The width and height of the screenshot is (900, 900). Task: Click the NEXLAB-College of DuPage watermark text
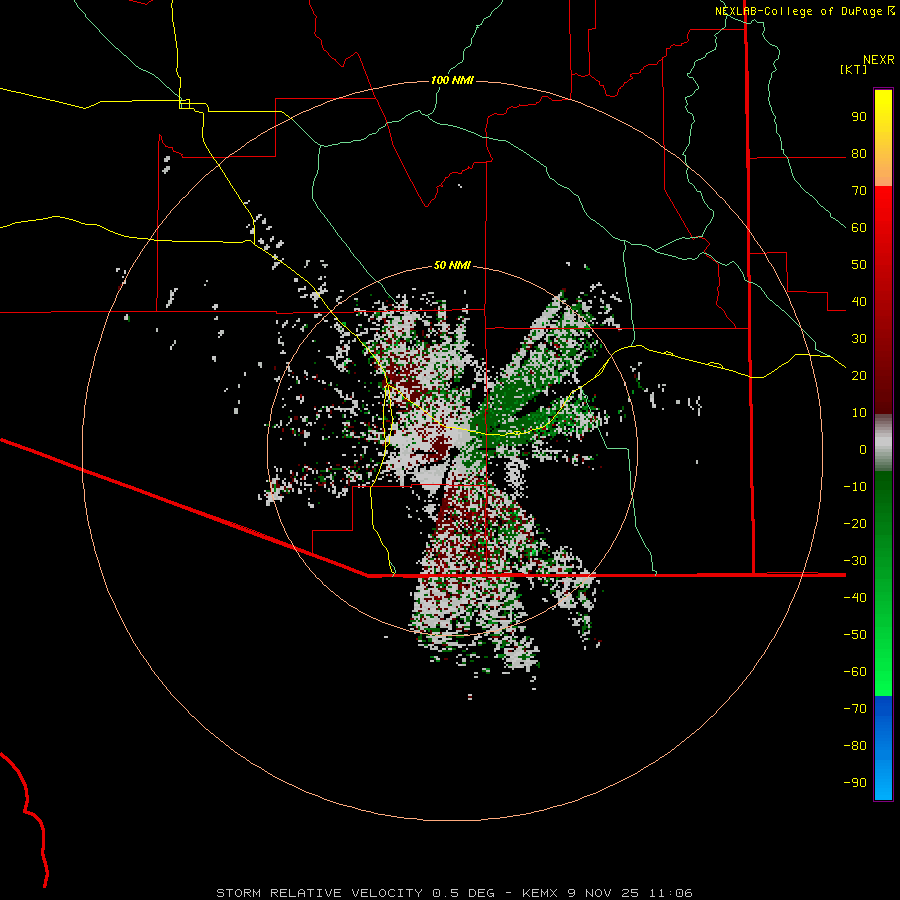pyautogui.click(x=799, y=11)
